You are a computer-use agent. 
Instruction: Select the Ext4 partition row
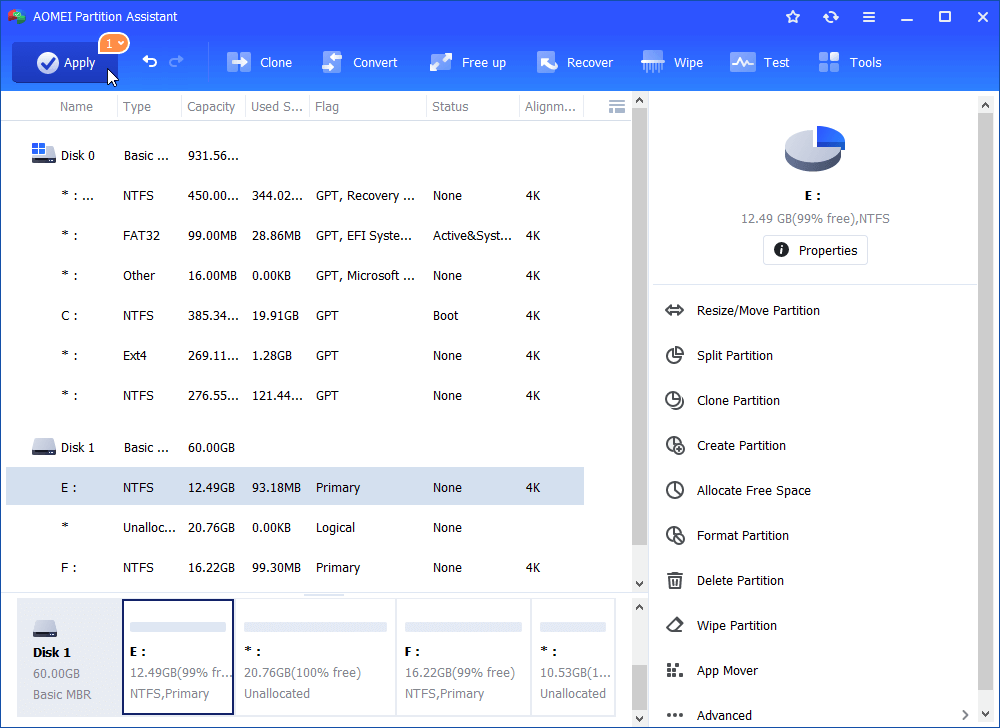[x=295, y=356]
